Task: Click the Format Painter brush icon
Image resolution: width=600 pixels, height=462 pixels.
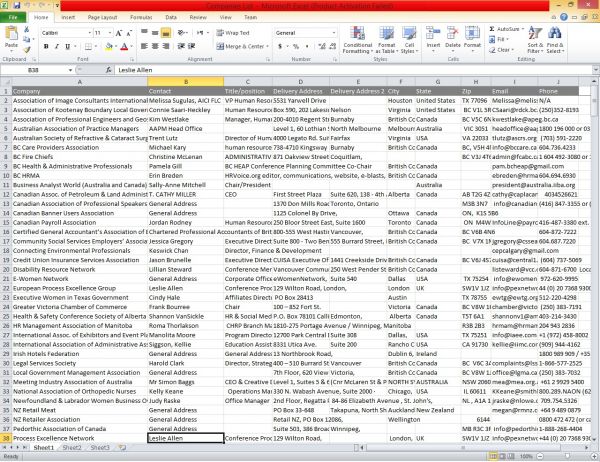Action: [26, 50]
